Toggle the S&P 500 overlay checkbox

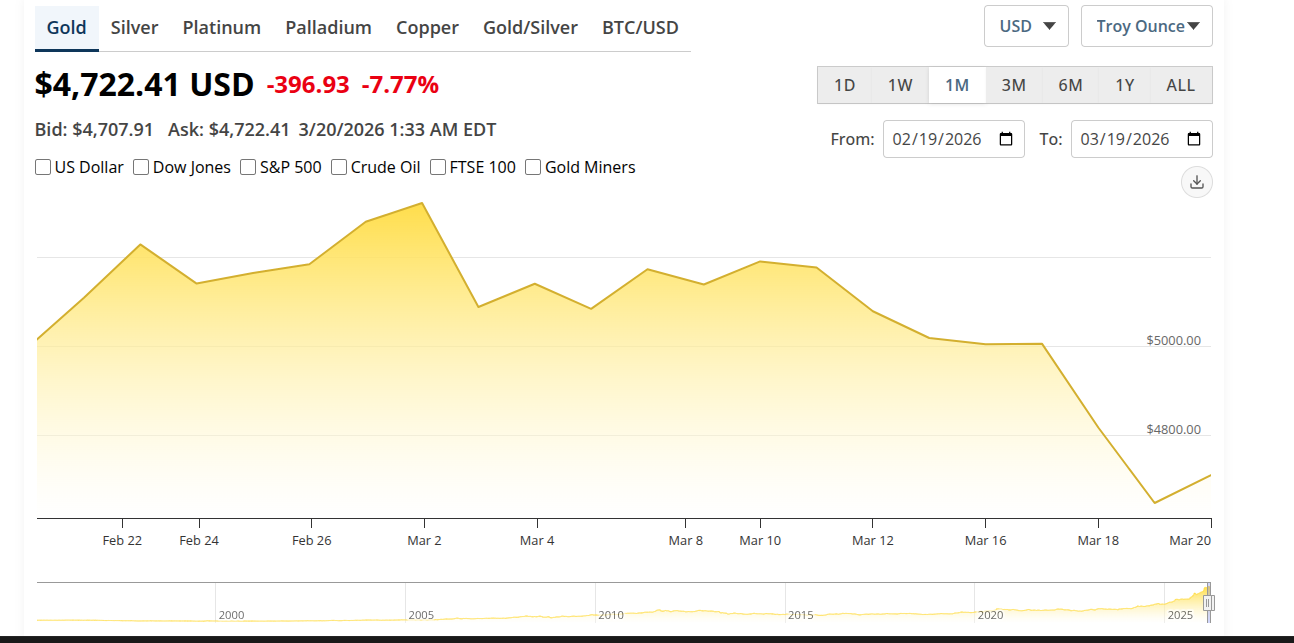[248, 167]
